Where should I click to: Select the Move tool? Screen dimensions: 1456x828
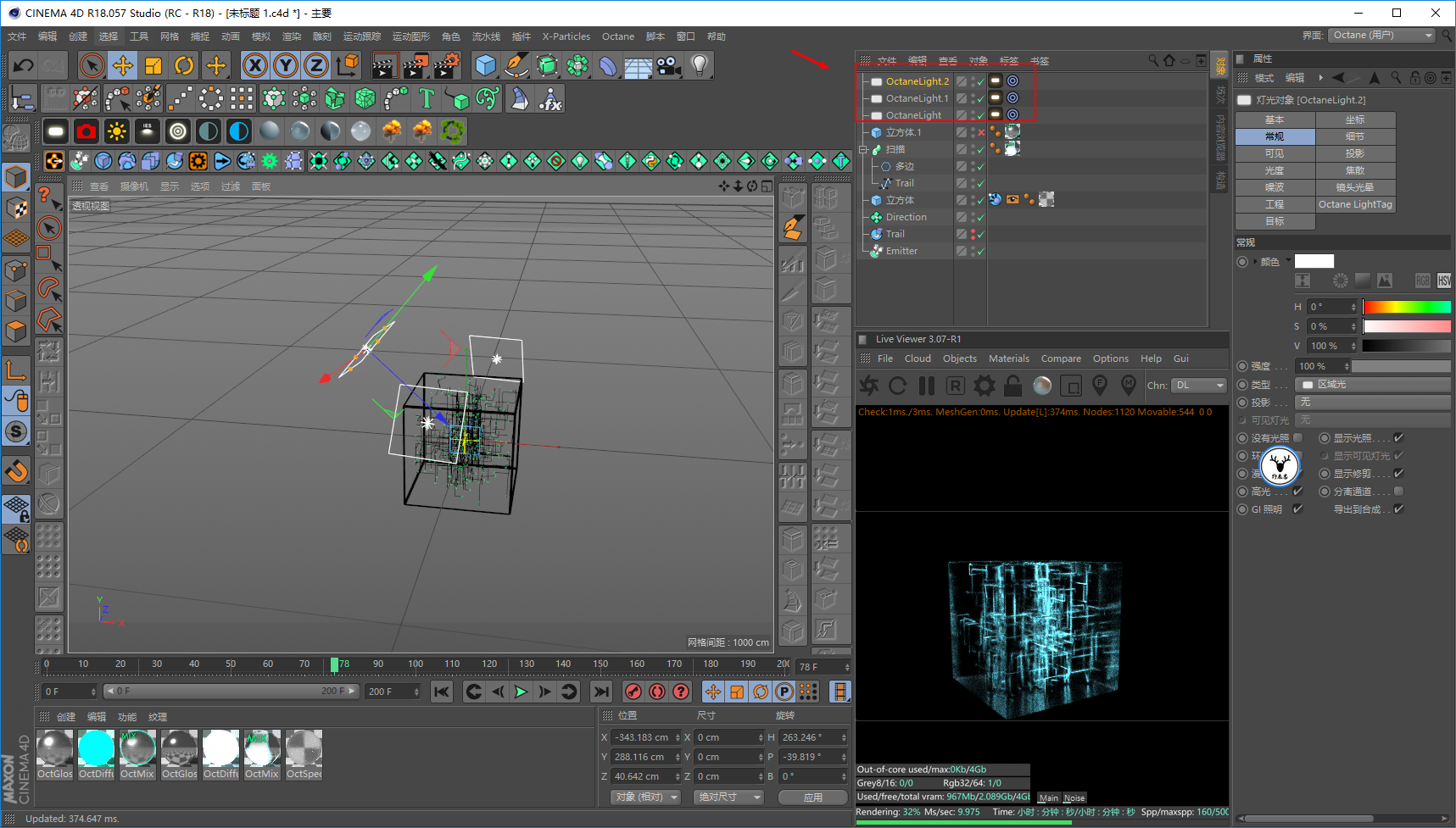coord(122,65)
